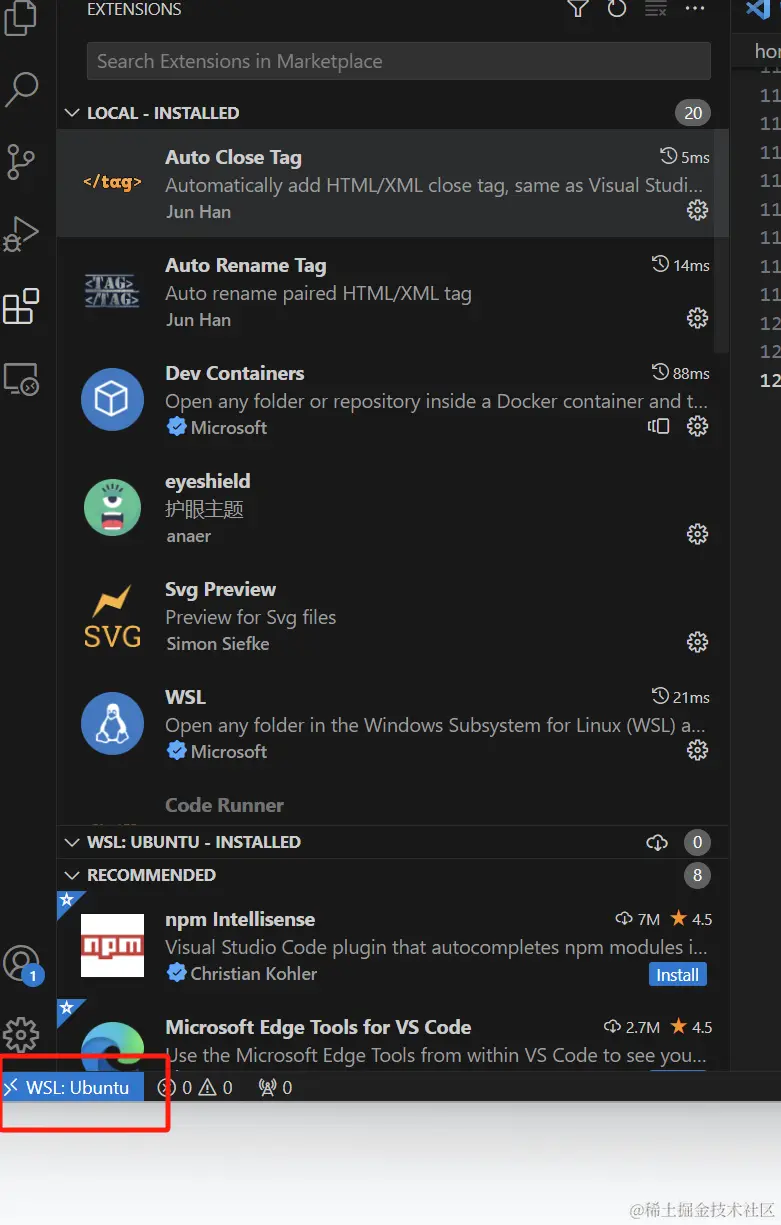
Task: Click the npm logo thumbnail
Action: click(x=112, y=945)
